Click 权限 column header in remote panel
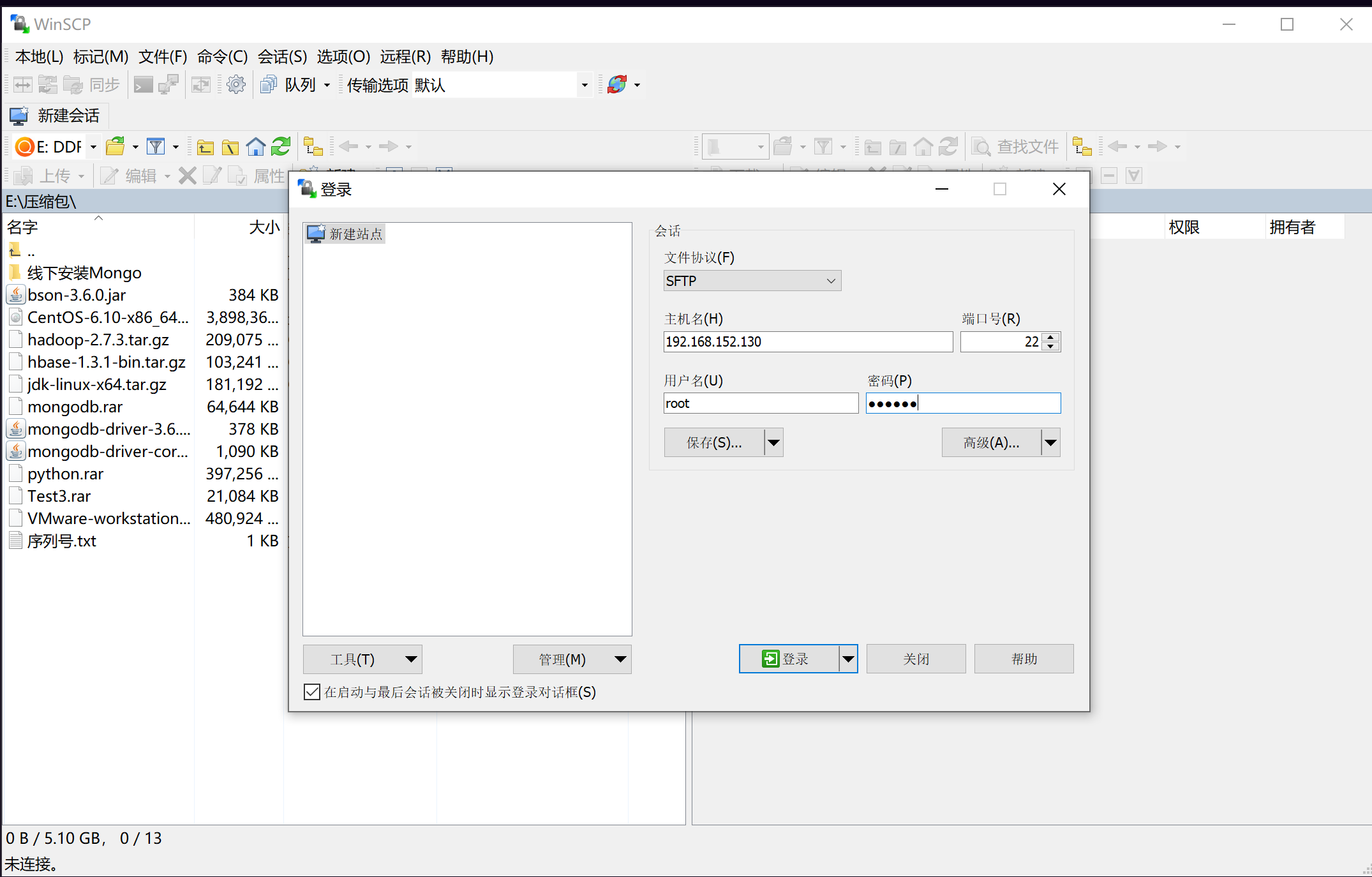The width and height of the screenshot is (1372, 877). tap(1215, 227)
